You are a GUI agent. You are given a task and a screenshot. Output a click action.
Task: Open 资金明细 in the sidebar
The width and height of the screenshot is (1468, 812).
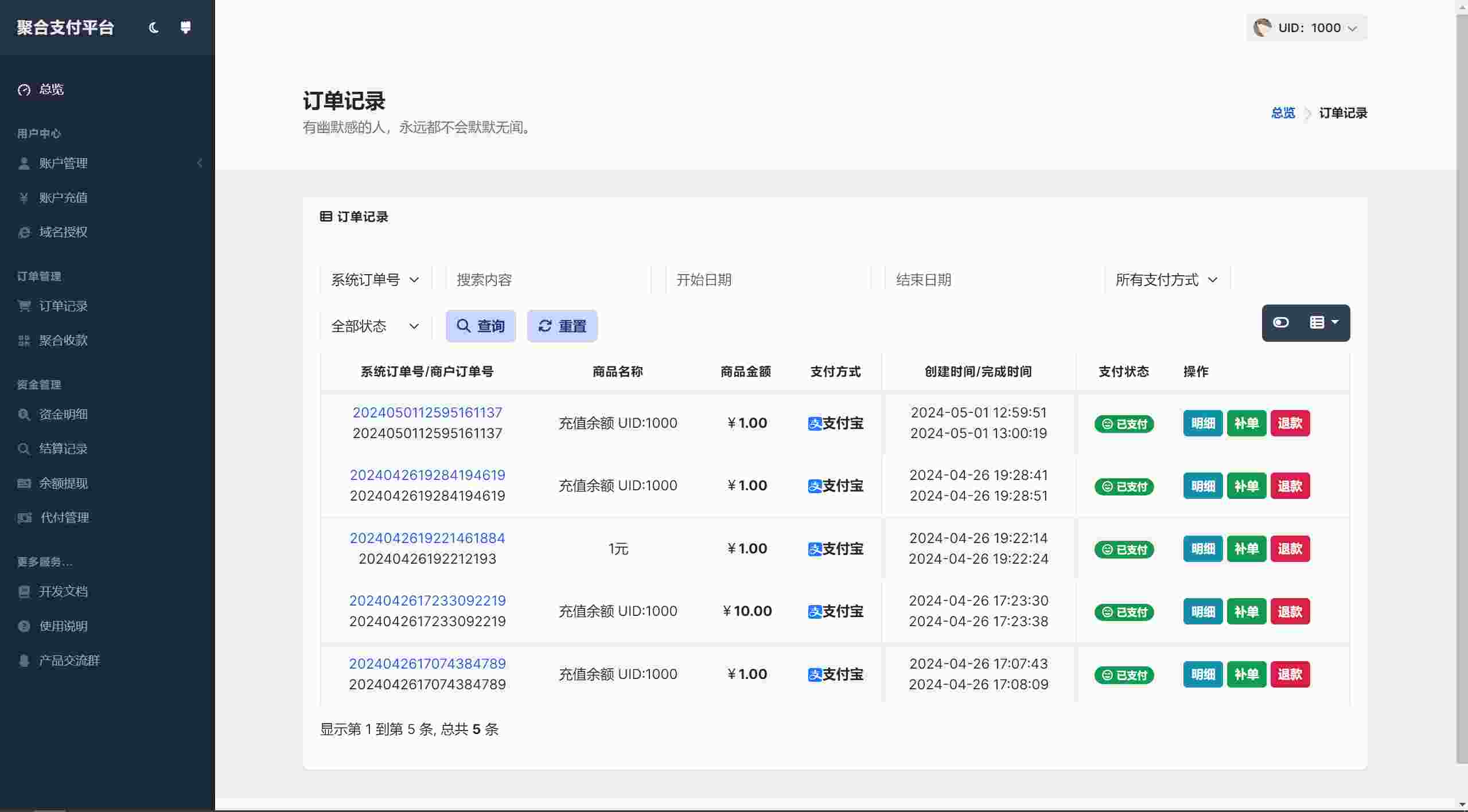coord(63,414)
